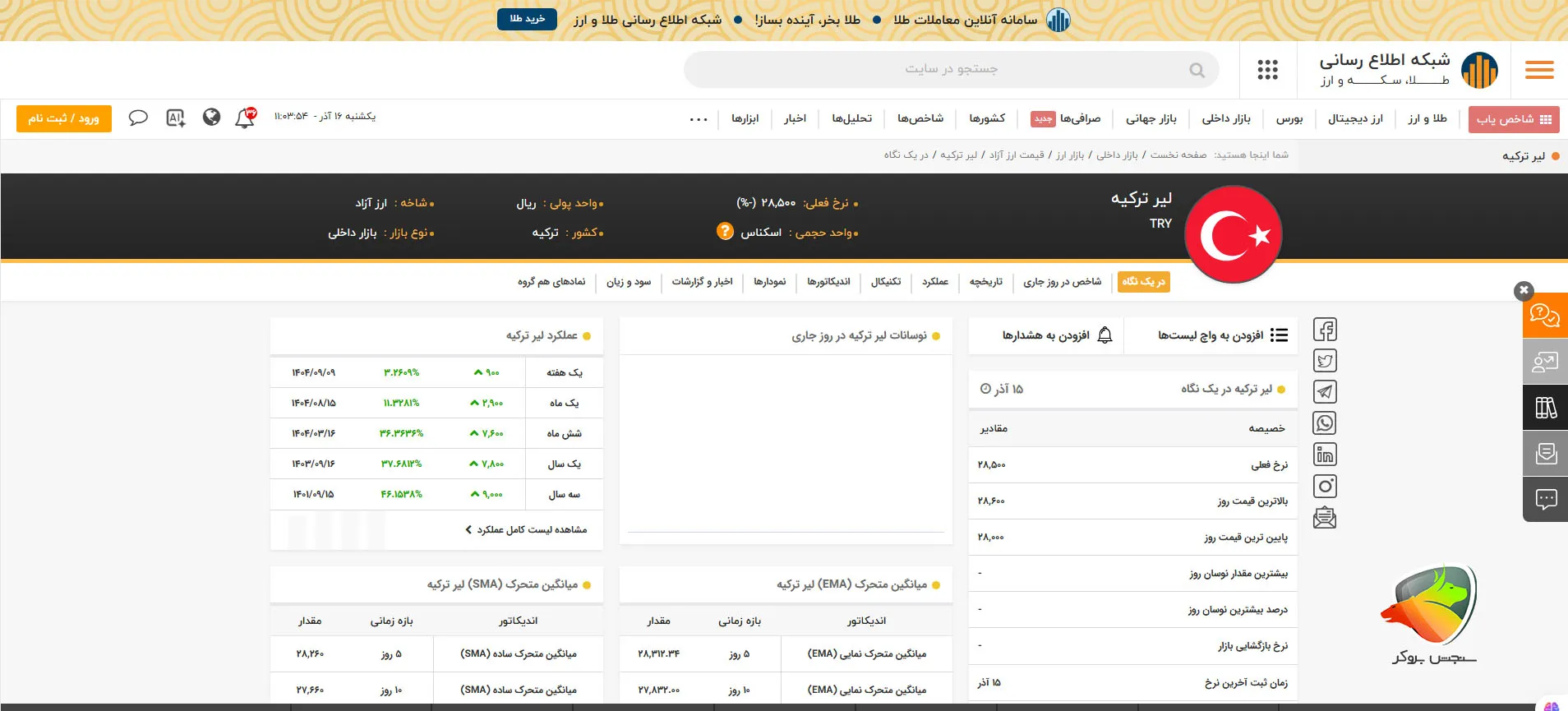Click افزودن به هشدارها button
1568x711 pixels.
(1058, 335)
